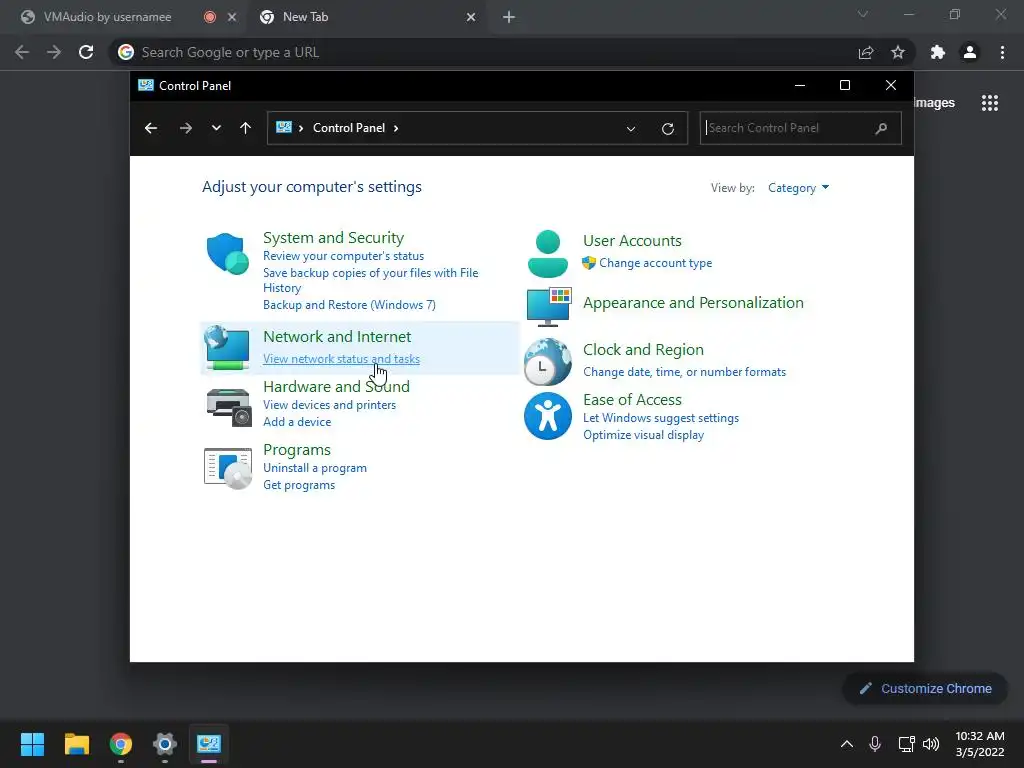Open the Google apps grid
This screenshot has width=1024, height=768.
[990, 103]
